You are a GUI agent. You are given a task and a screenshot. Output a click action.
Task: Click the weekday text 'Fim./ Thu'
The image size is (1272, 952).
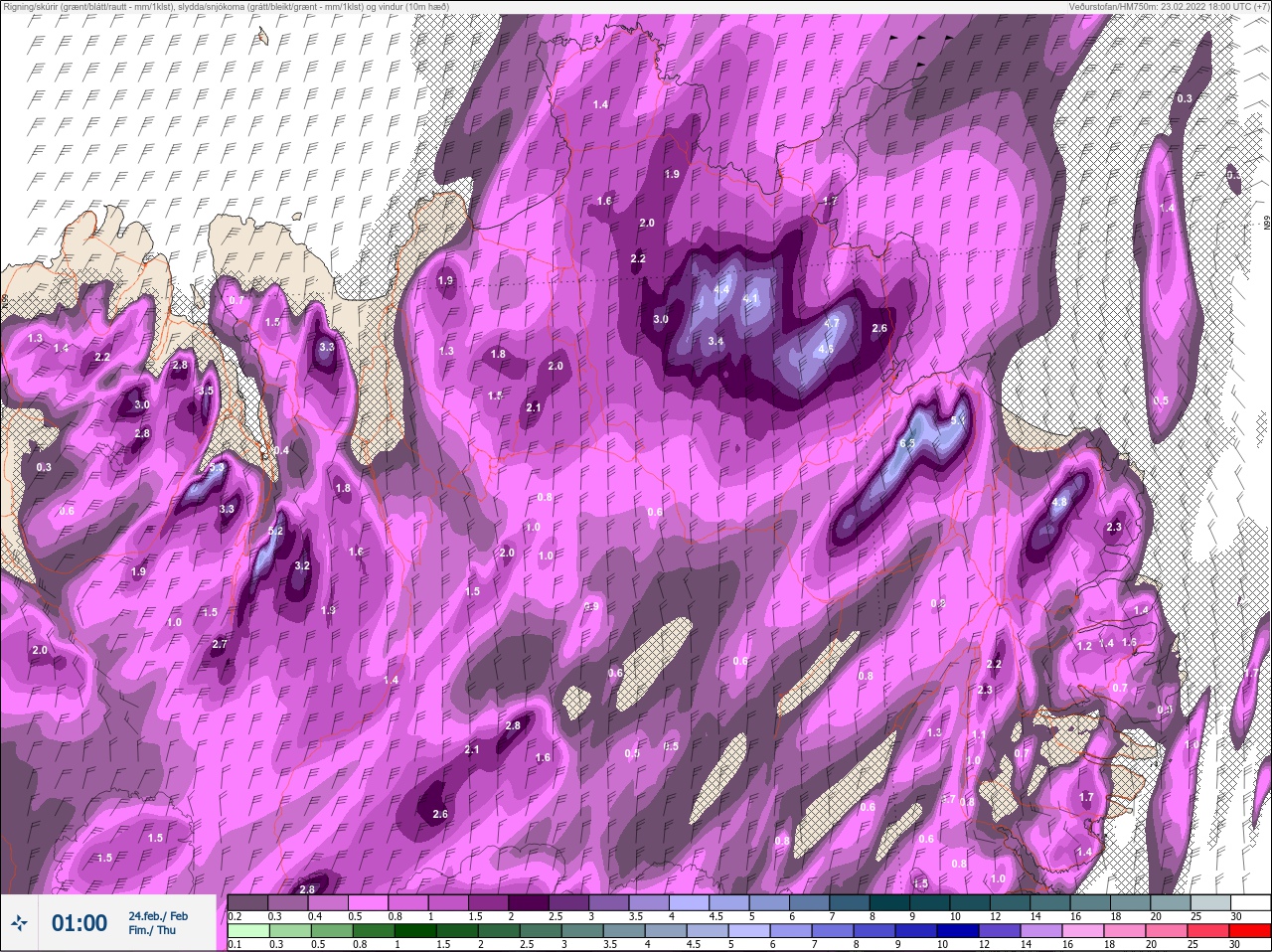[151, 930]
